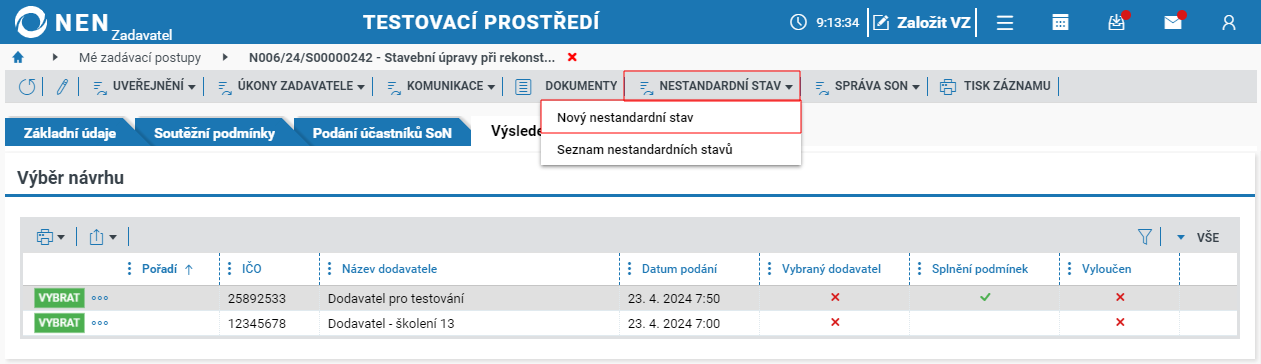Click green check in Splnění podmínek
Viewport: 1261px width, 364px height.
tap(985, 297)
